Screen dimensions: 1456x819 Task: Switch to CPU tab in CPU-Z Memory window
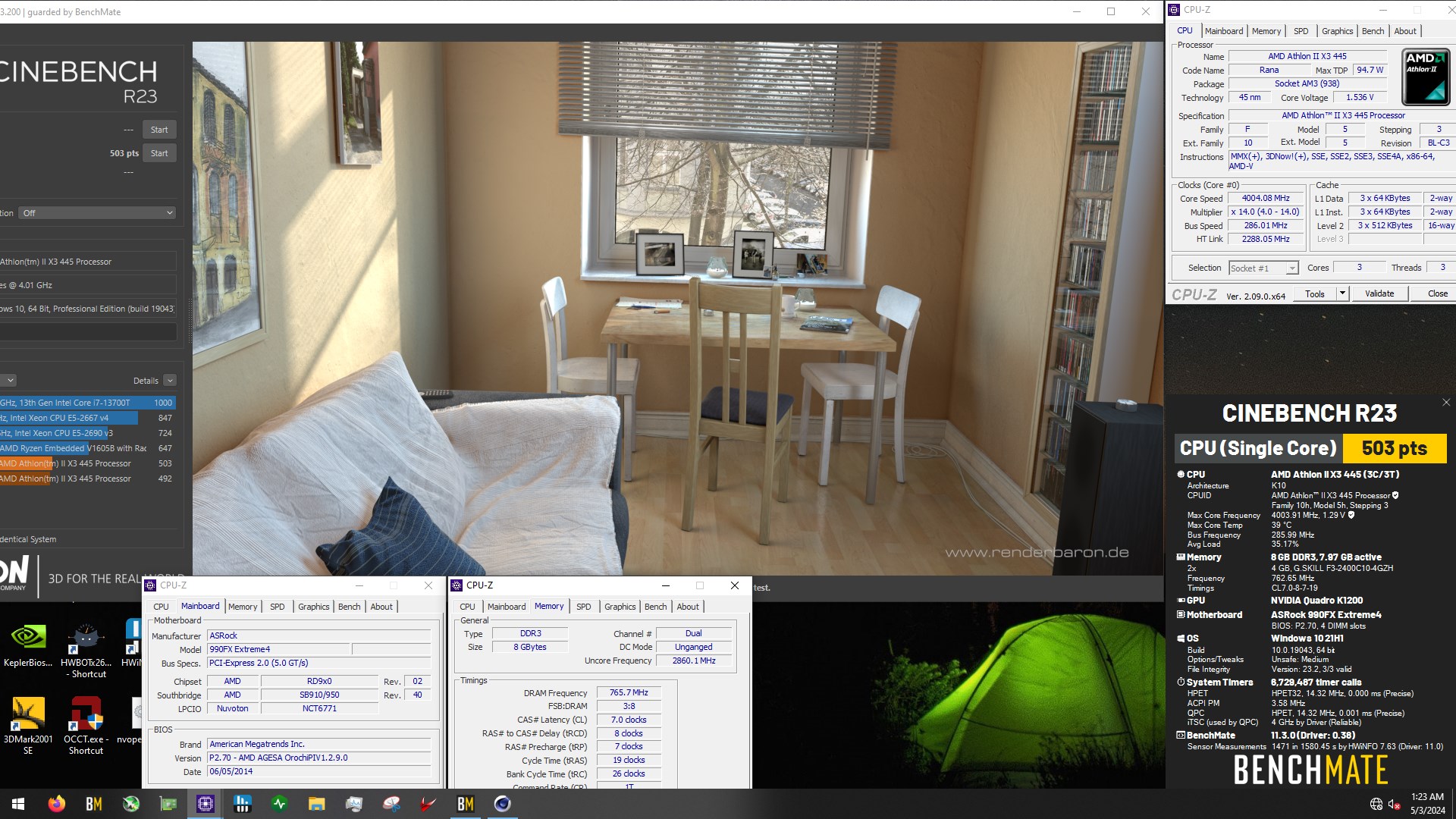467,607
